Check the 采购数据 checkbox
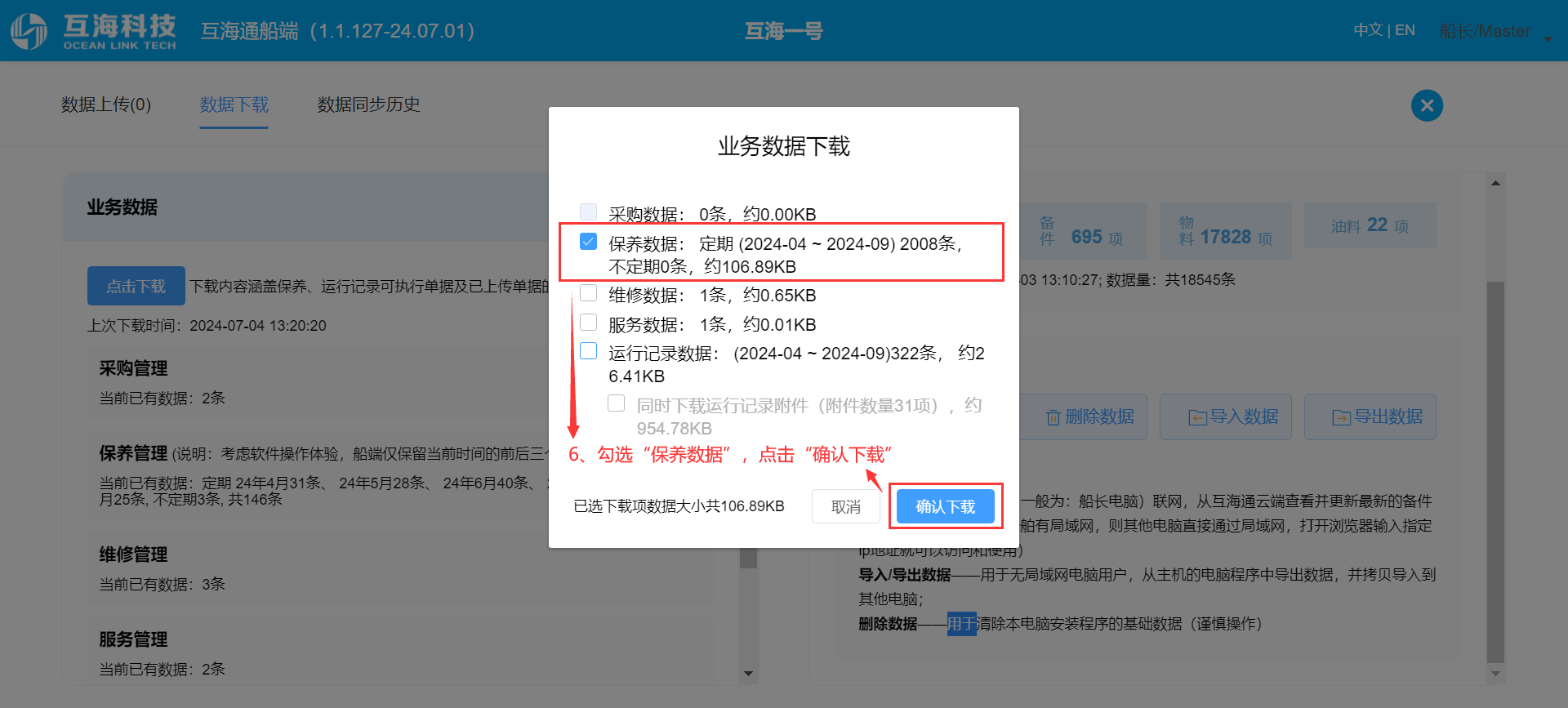The height and width of the screenshot is (708, 1568). pos(588,212)
